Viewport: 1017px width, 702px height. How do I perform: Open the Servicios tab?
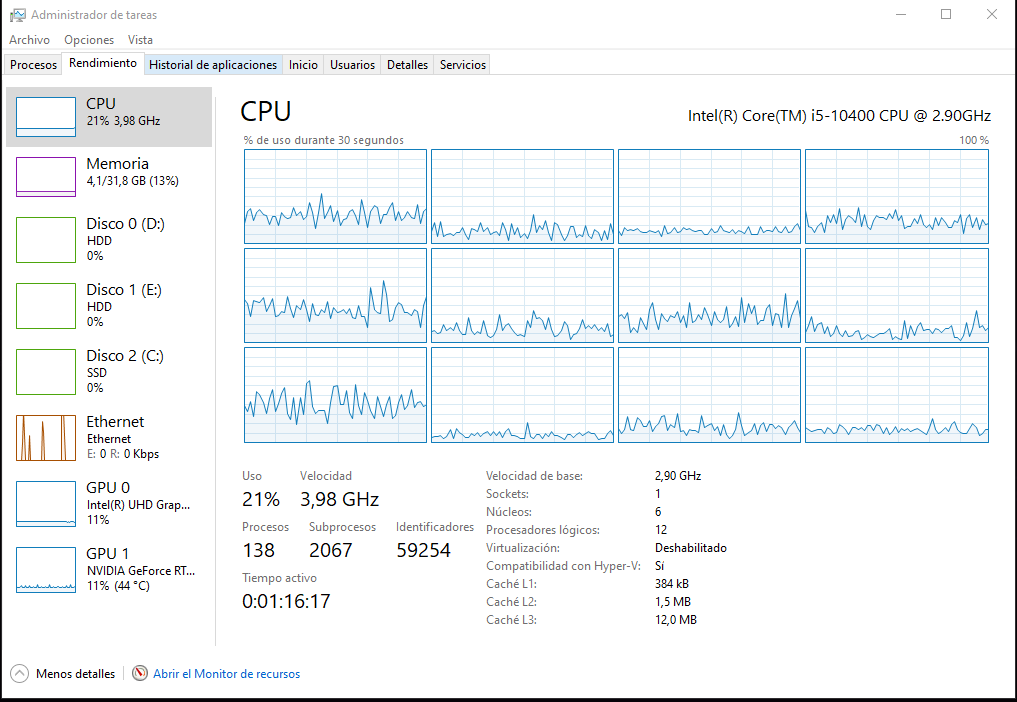[x=463, y=65]
